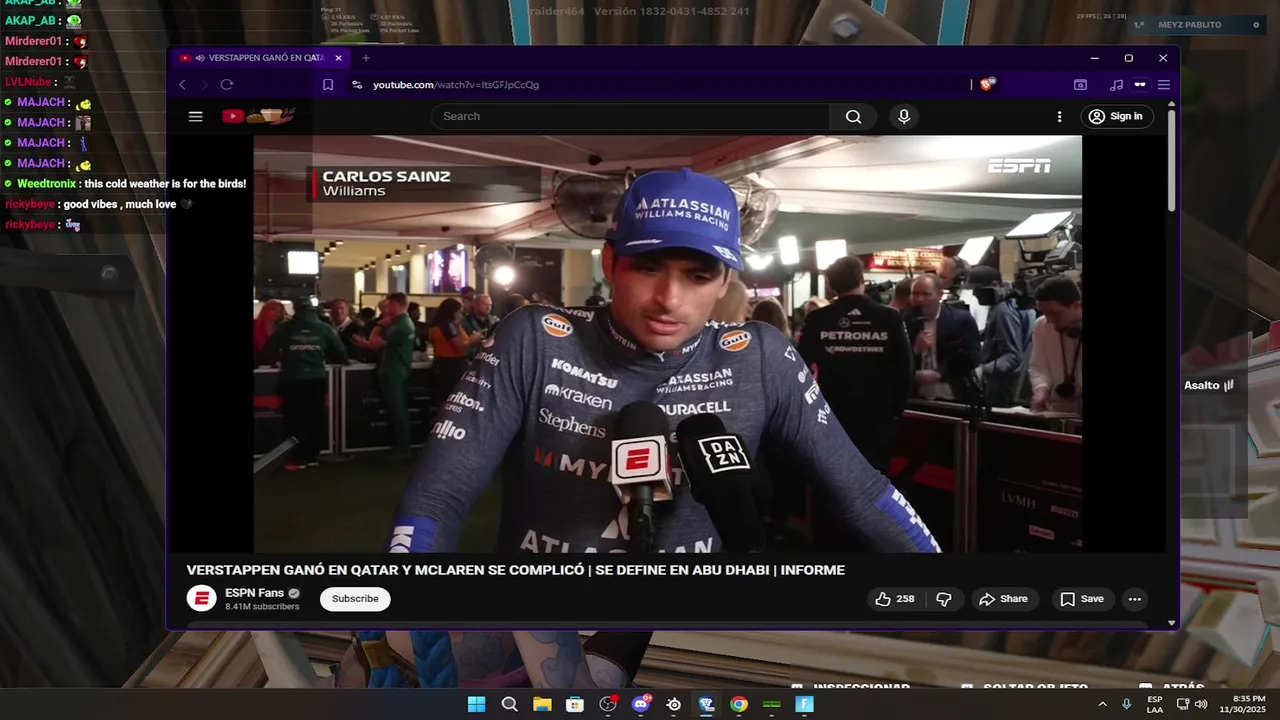
Task: Start voice search with the microphone icon
Action: [x=904, y=116]
